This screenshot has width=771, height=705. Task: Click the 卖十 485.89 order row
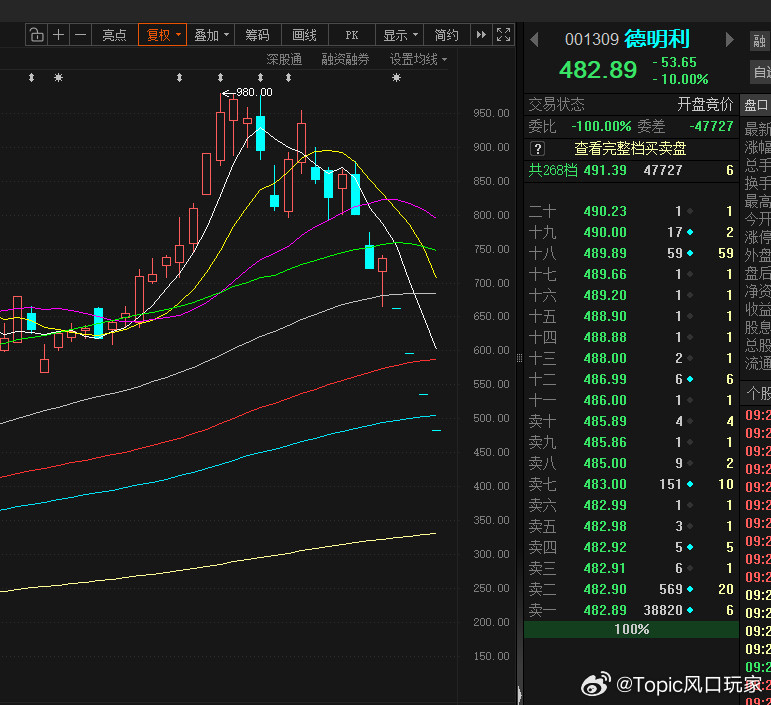[x=631, y=421]
